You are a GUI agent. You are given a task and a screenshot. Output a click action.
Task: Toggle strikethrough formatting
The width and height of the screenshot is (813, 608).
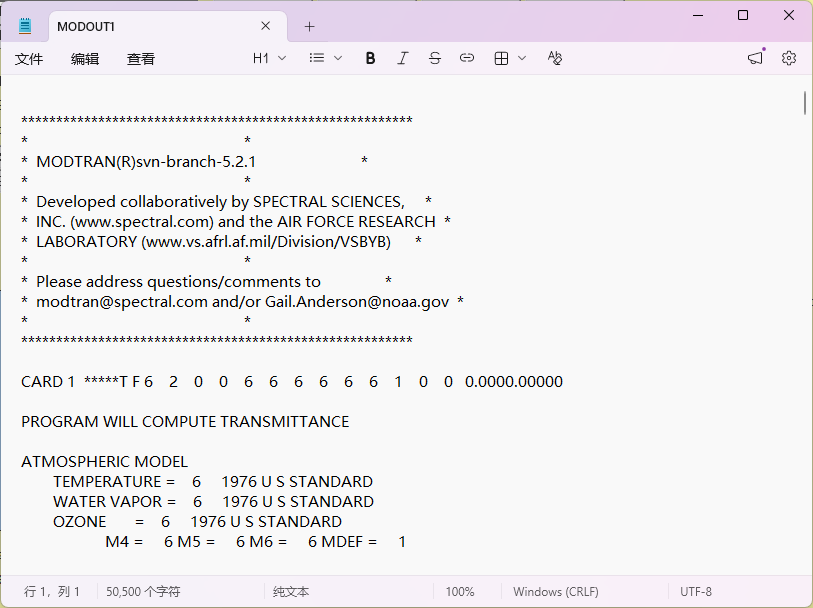434,58
